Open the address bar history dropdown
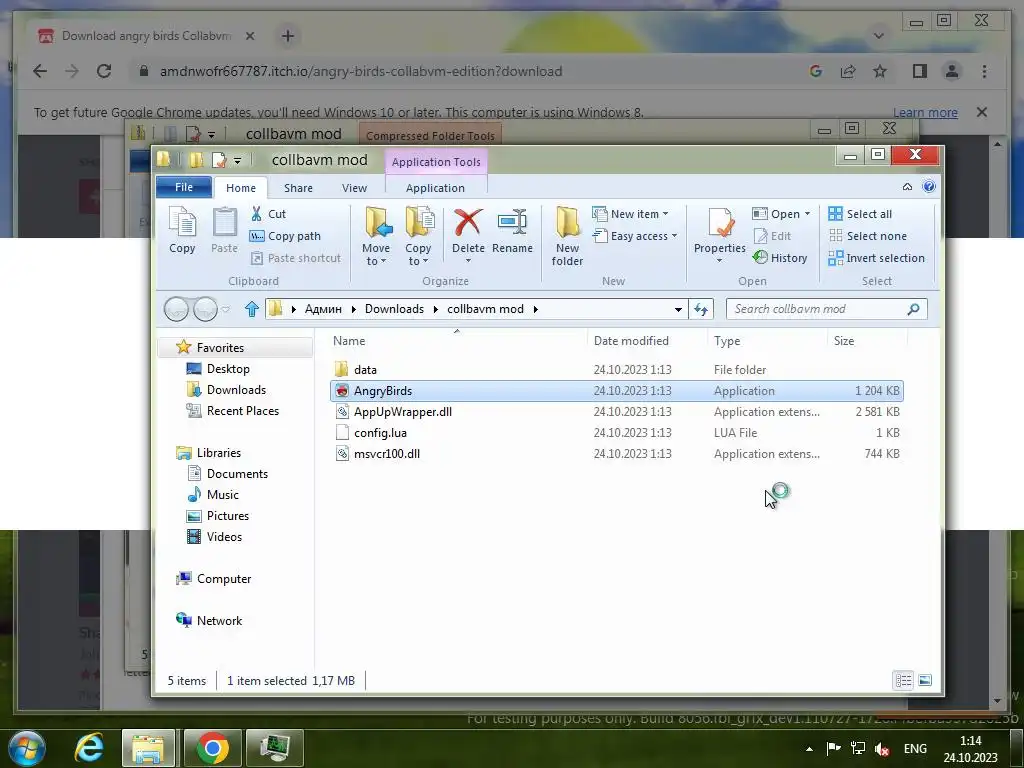Viewport: 1024px width, 768px height. coord(678,309)
